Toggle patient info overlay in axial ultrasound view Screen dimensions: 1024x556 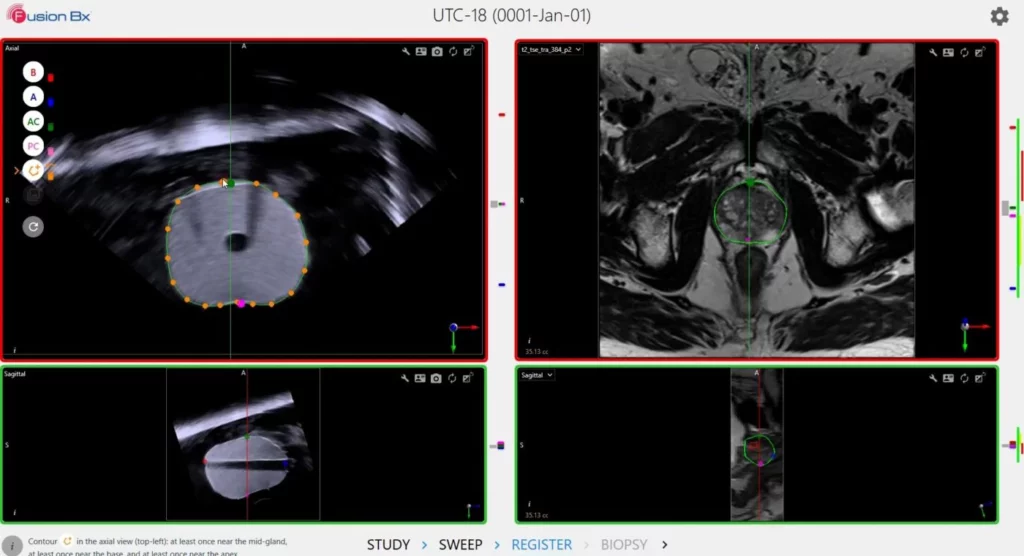421,52
